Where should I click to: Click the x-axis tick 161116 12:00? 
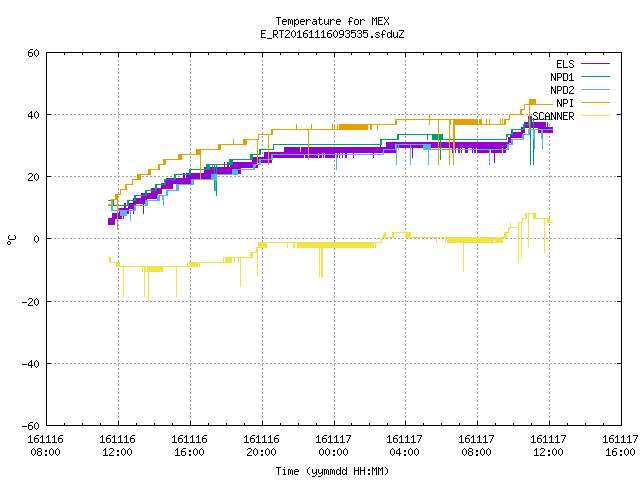[118, 446]
